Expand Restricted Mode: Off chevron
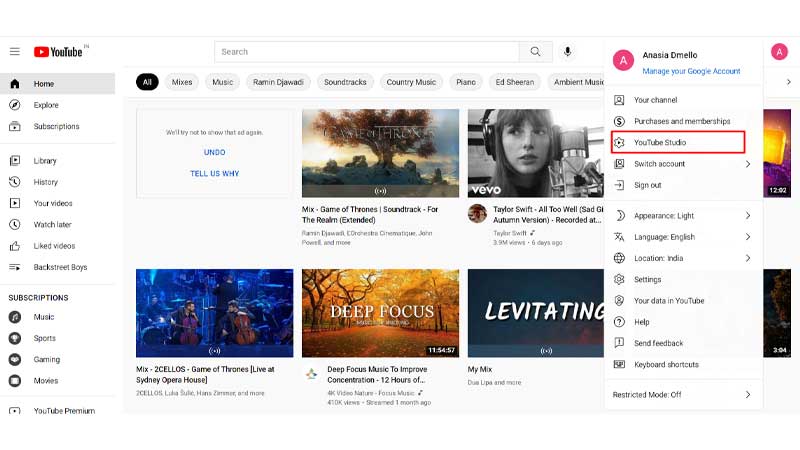800x450 pixels. pyautogui.click(x=747, y=394)
